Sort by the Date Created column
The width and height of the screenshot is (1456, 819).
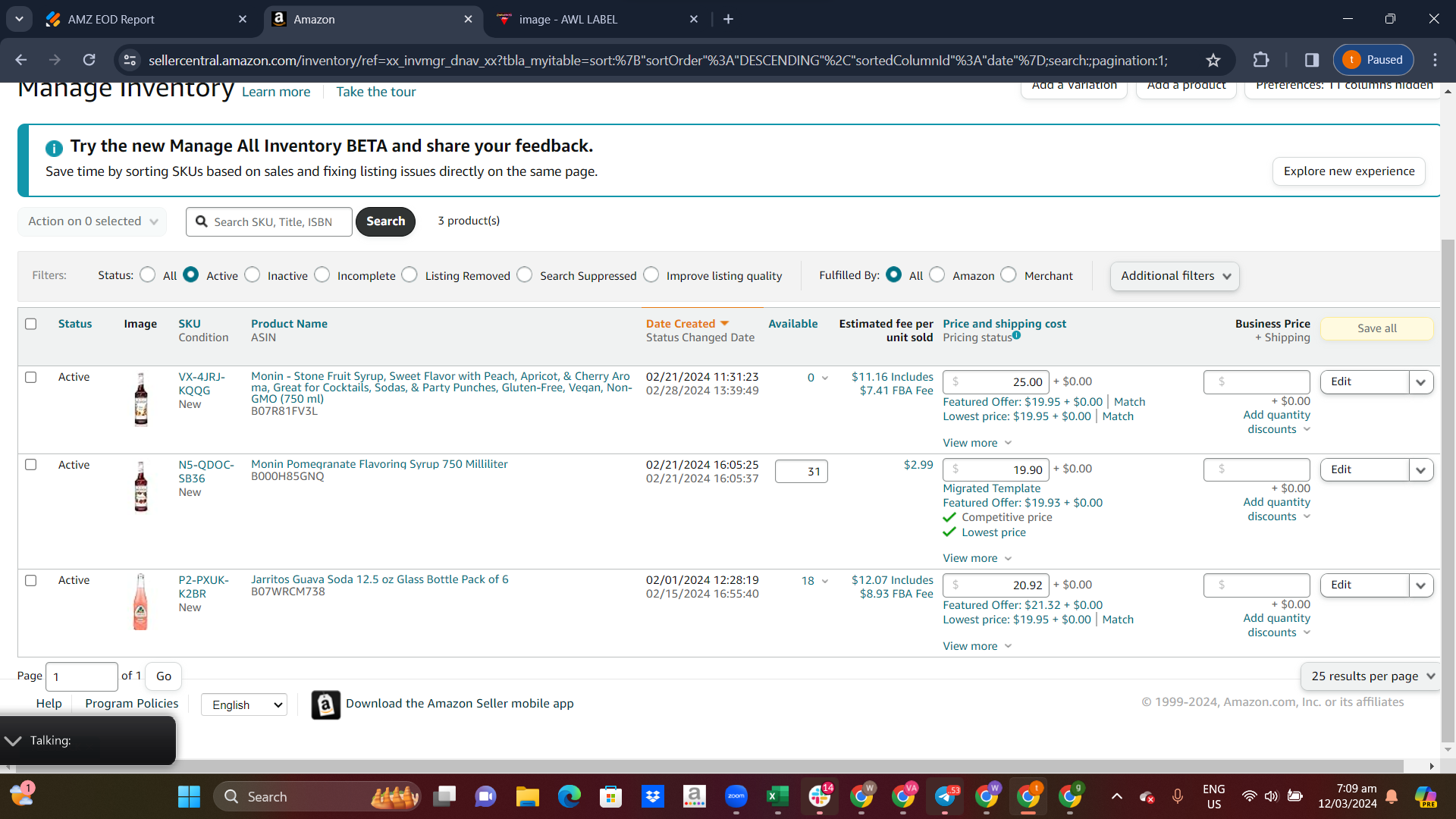687,324
